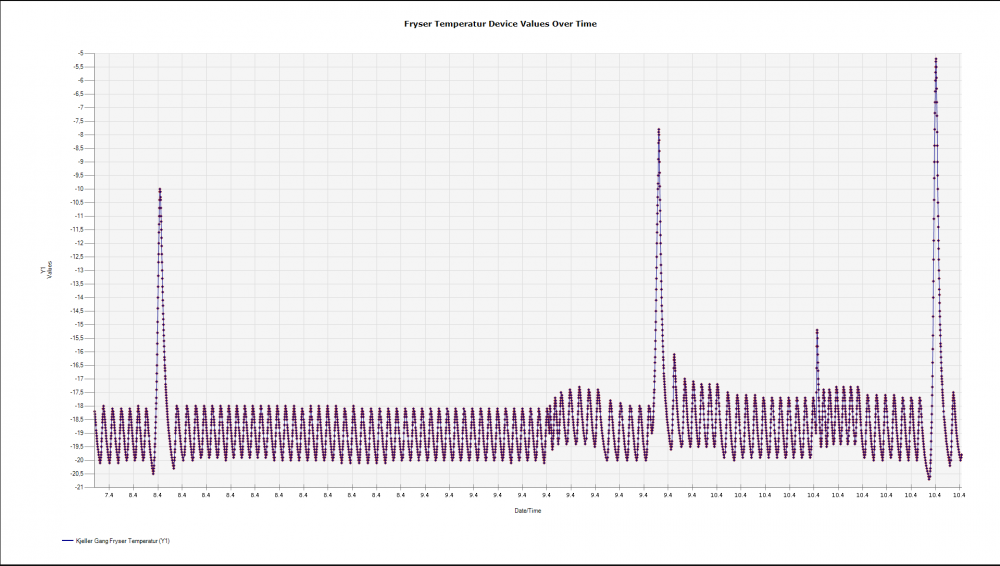The image size is (1000, 566).
Task: Click the first peak near -10 degrees
Action: point(159,190)
